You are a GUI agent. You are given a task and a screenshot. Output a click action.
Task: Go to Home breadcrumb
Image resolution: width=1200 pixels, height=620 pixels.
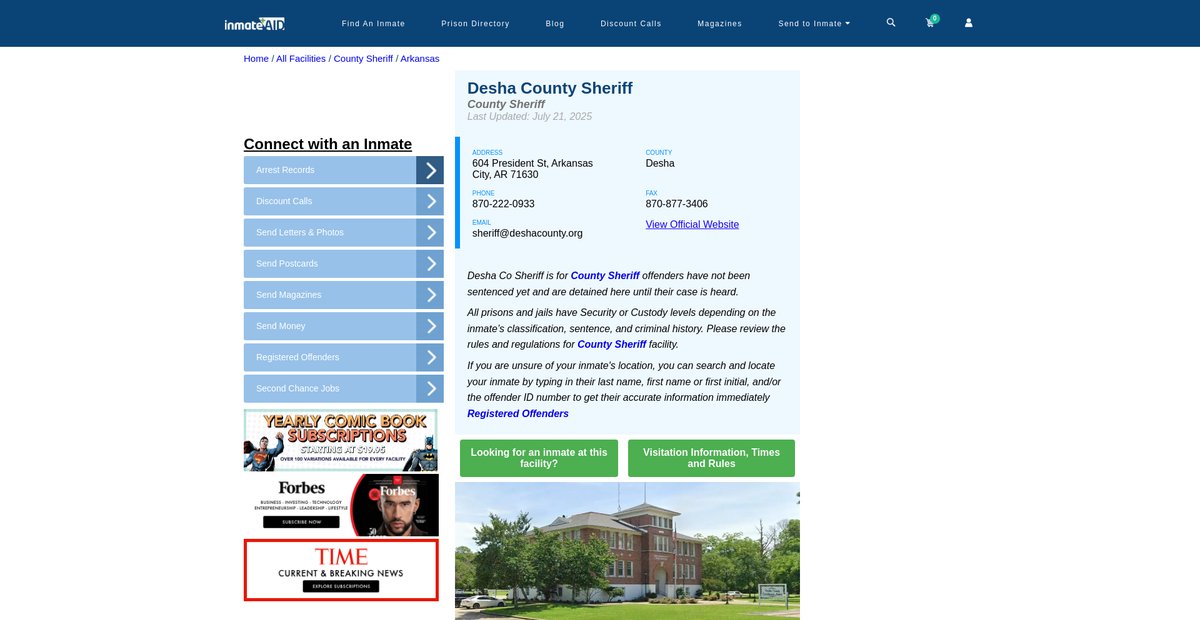(256, 59)
